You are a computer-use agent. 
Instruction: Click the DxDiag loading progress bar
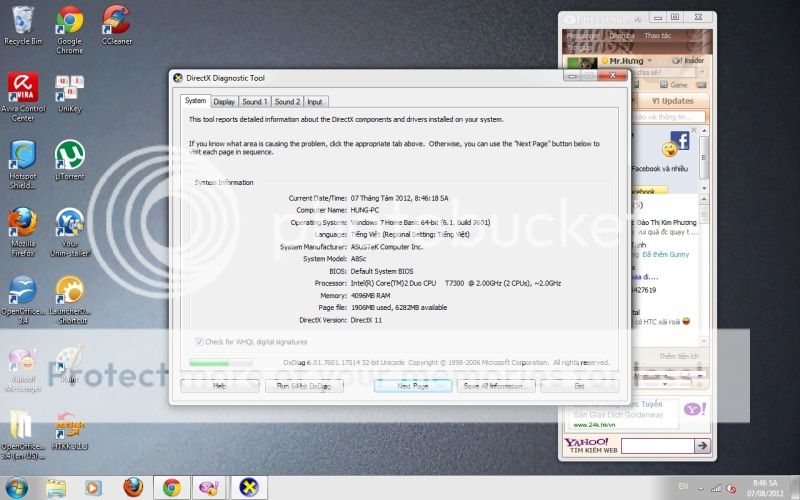point(221,363)
